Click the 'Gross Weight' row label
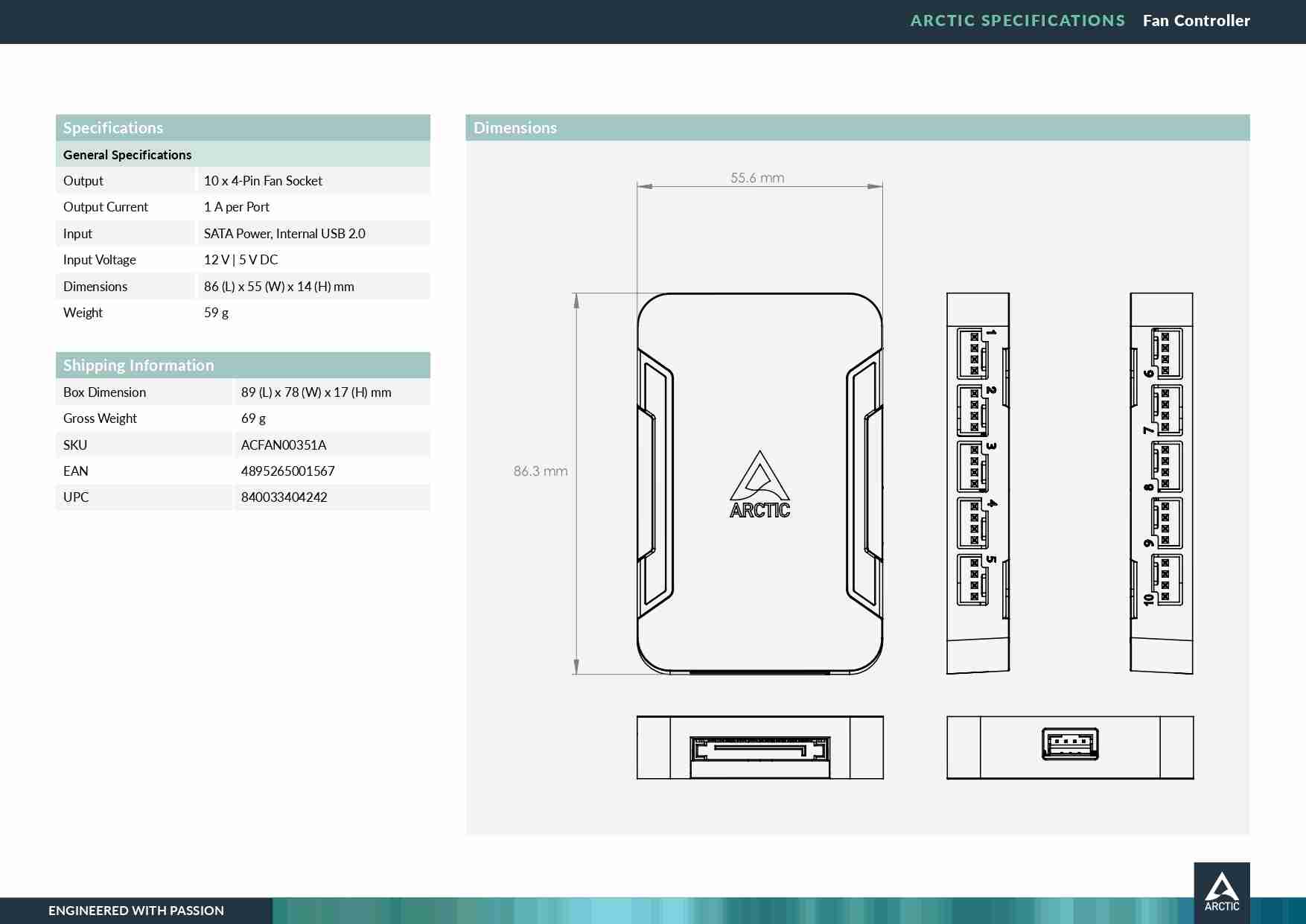 click(100, 418)
